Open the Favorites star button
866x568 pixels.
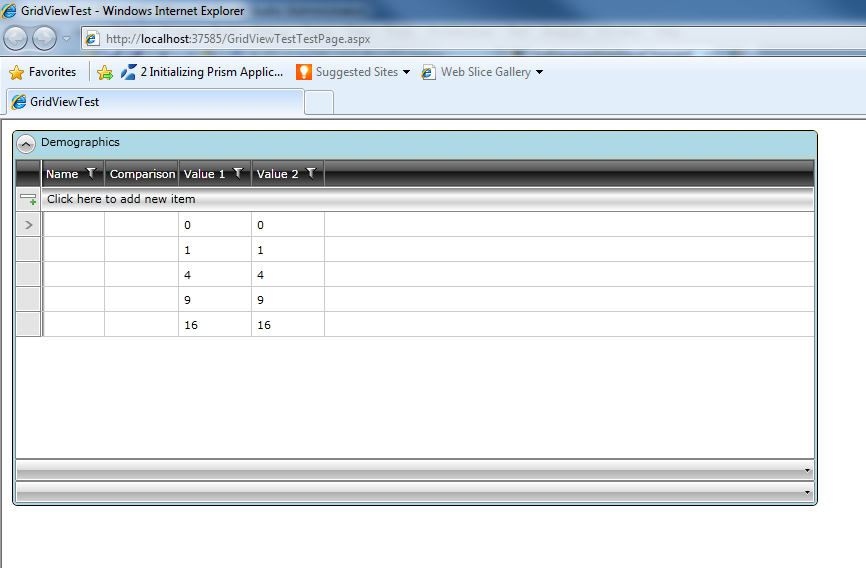43,72
